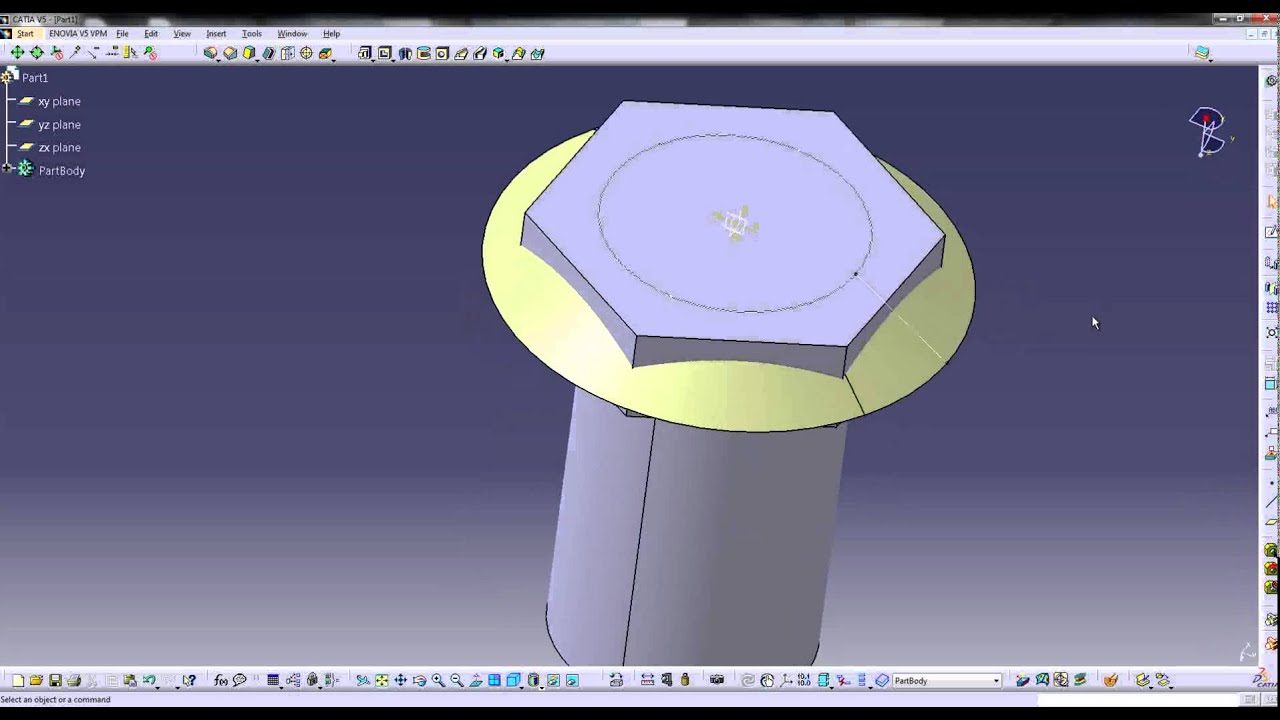Fit All In the view
This screenshot has width=1280, height=720.
(x=382, y=681)
